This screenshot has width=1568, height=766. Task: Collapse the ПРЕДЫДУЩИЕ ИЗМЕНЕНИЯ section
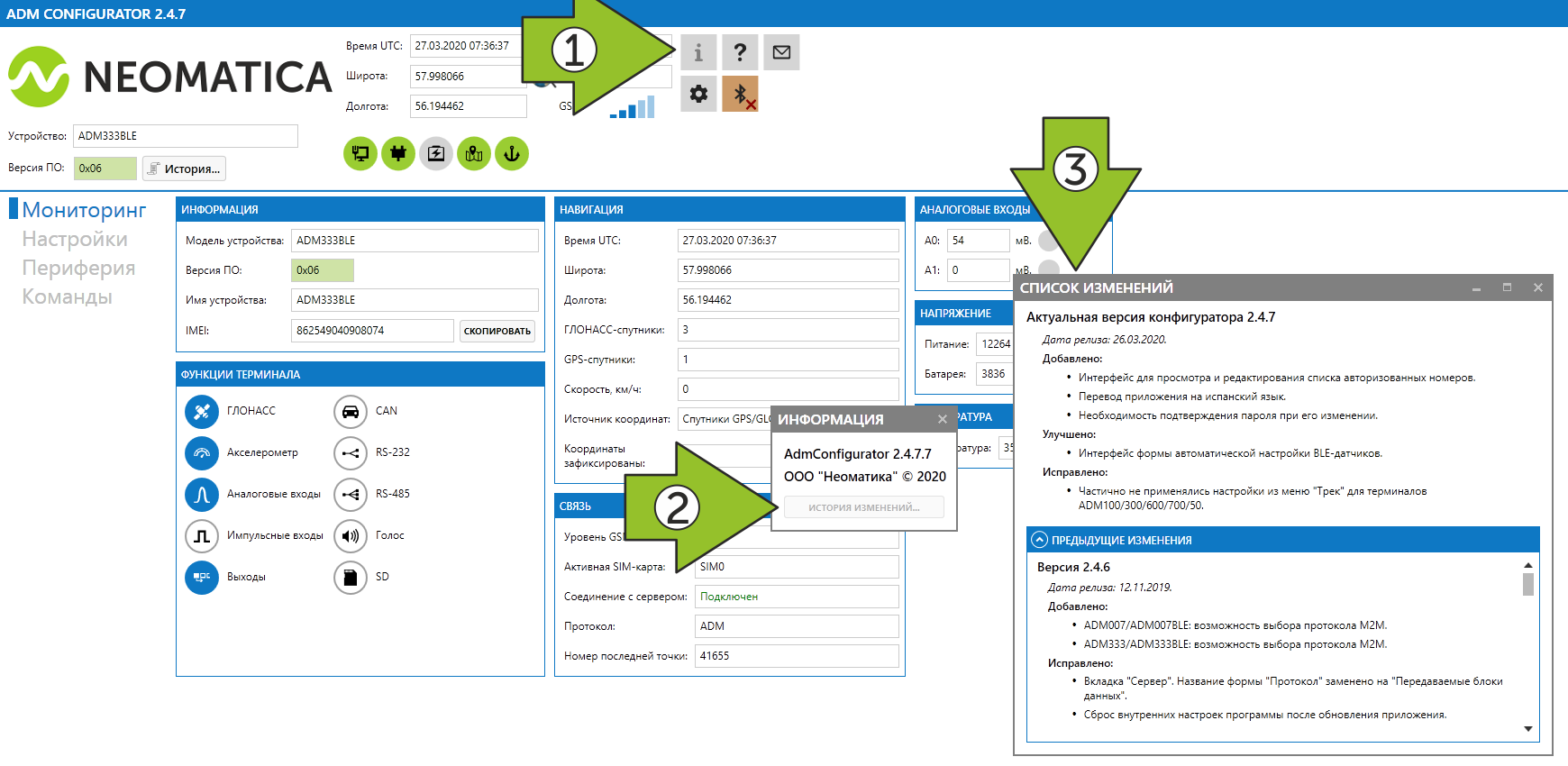[x=1040, y=540]
